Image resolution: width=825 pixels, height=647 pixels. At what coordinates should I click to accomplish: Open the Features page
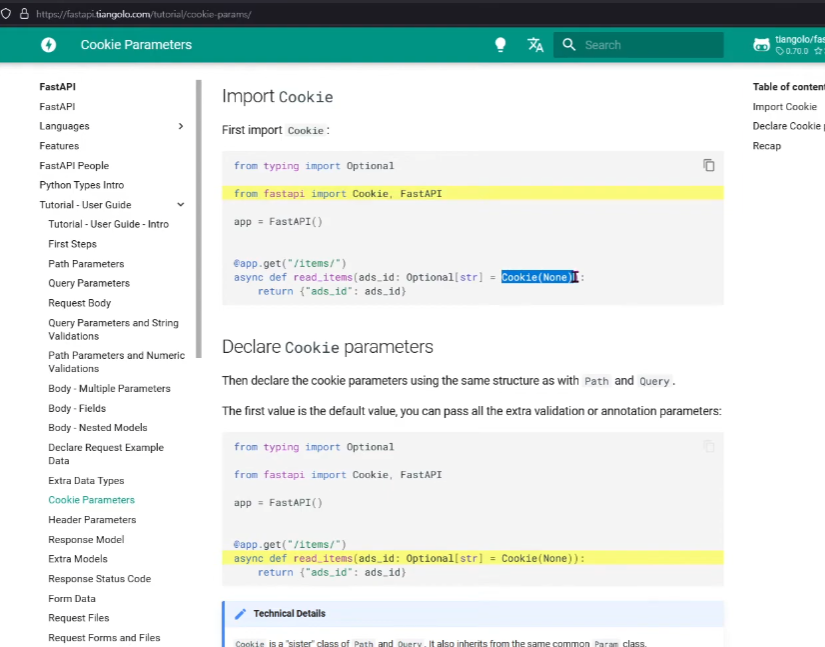click(x=59, y=146)
